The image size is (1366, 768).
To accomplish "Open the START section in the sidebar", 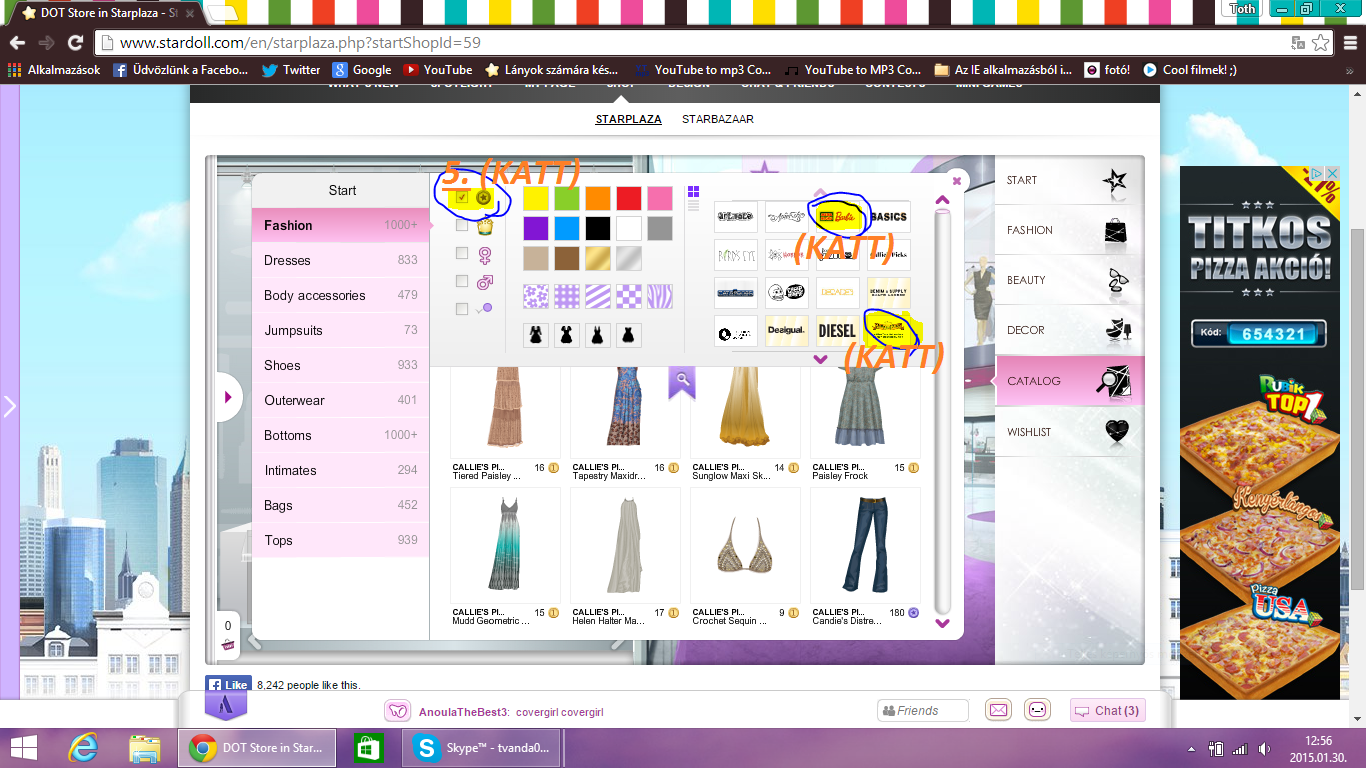I will pyautogui.click(x=1069, y=181).
